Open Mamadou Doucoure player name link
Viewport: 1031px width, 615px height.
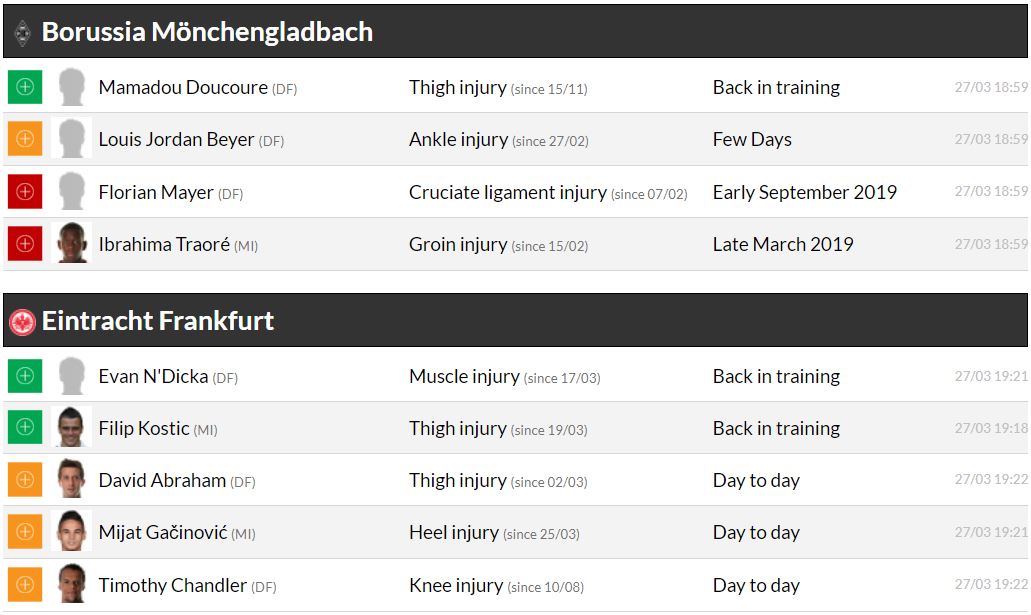(x=183, y=87)
